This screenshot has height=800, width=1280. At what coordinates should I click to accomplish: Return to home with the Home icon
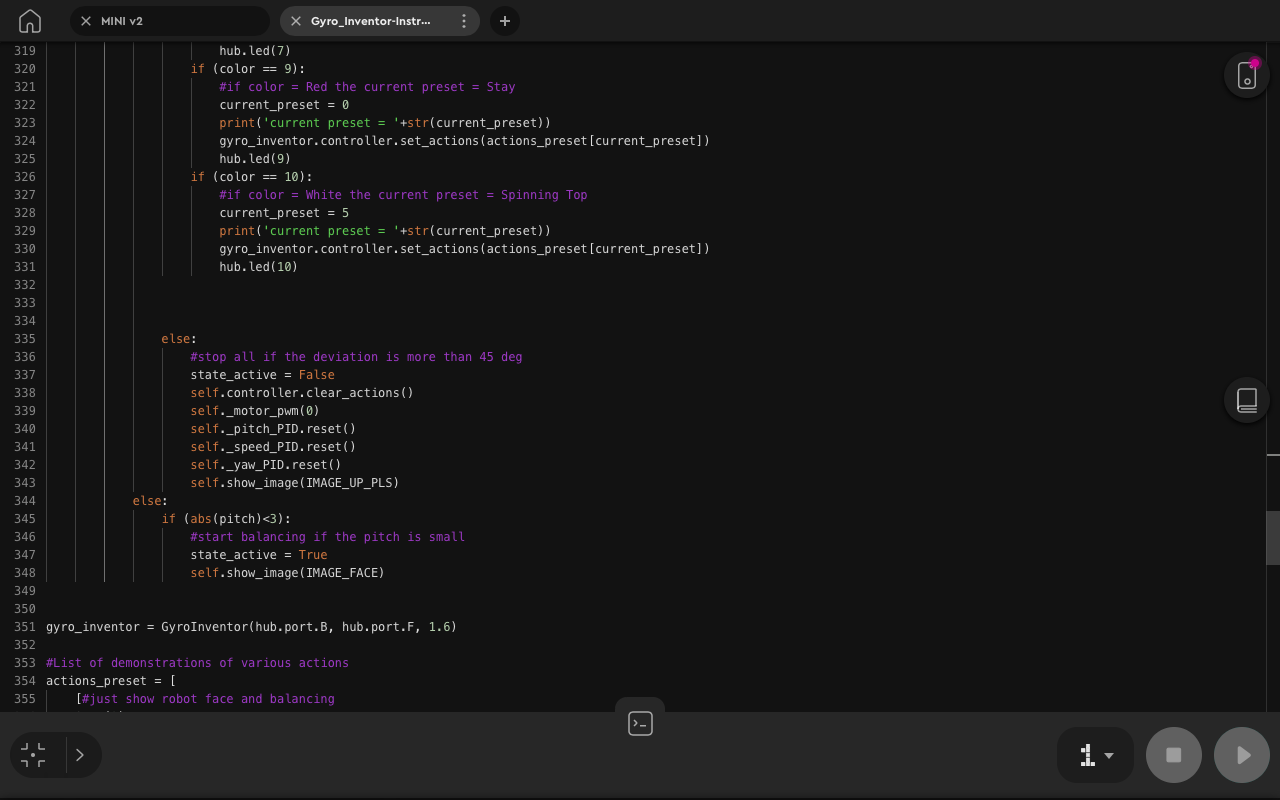[29, 20]
